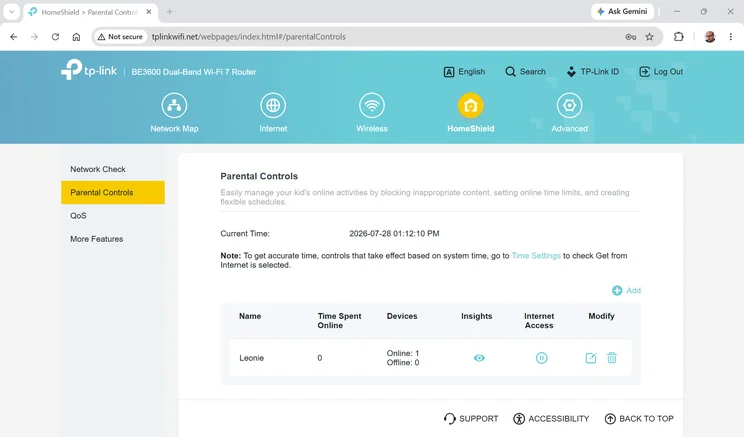Select the HomeShield Parental Controls tab
Image resolution: width=744 pixels, height=437 pixels.
pos(90,12)
